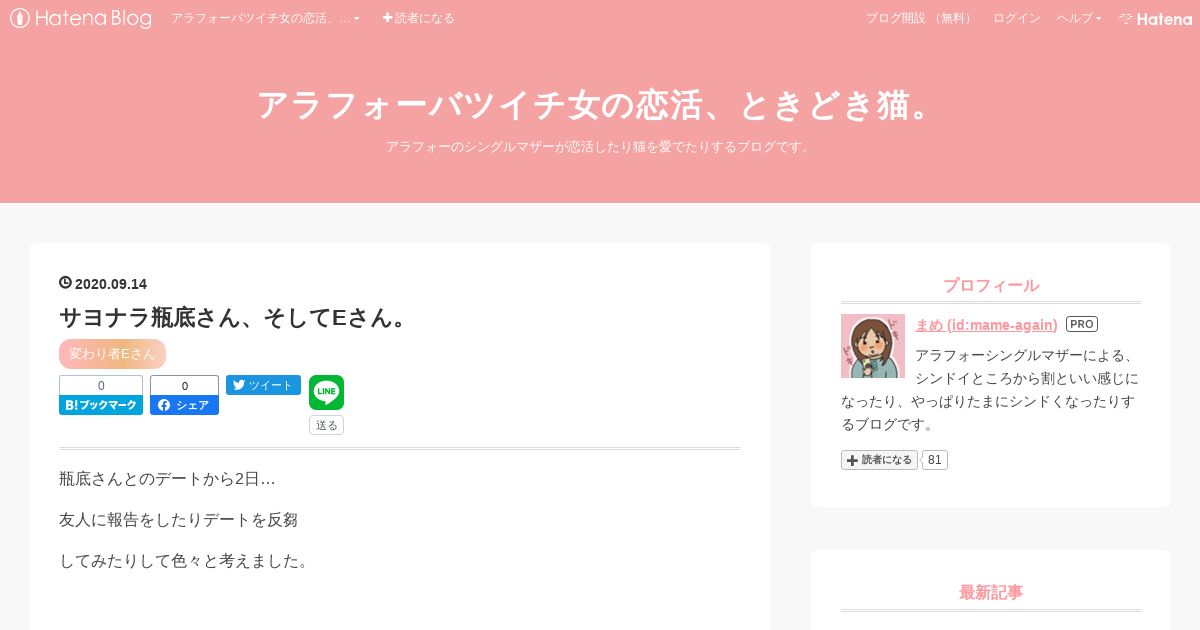Subscribe using the 読者になる button in the profile
Viewport: 1200px width, 630px height.
pyautogui.click(x=879, y=460)
